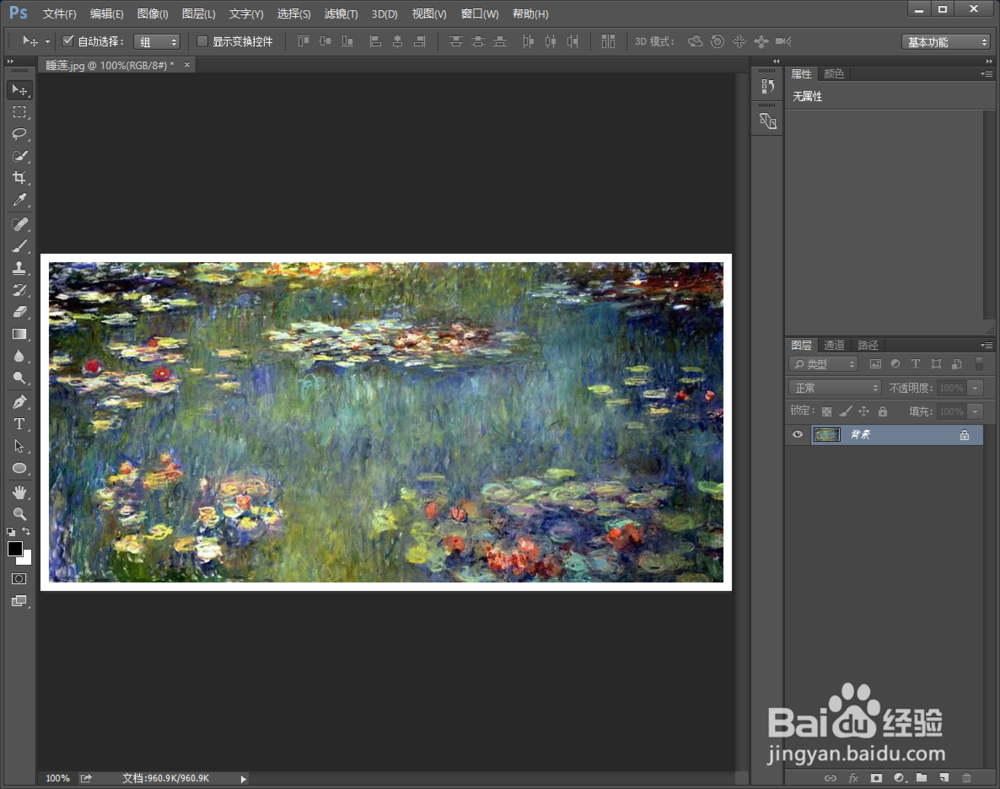Create a new layer icon
1000x789 pixels.
[944, 778]
